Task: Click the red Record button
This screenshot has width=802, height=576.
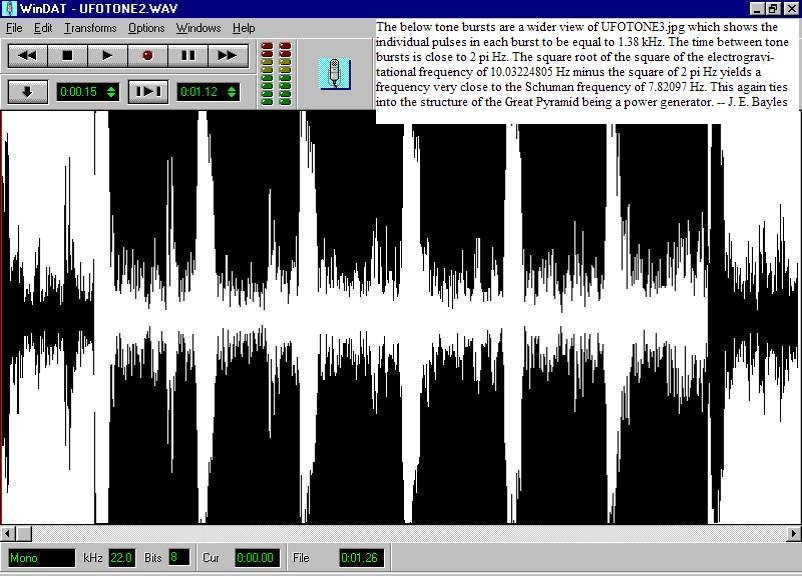Action: (x=148, y=56)
